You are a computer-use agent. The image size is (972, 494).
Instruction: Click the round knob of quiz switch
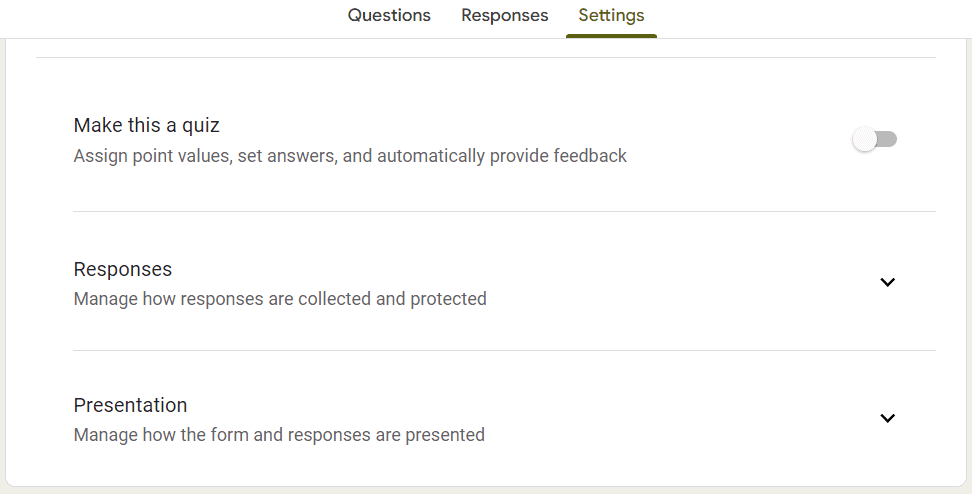coord(864,139)
